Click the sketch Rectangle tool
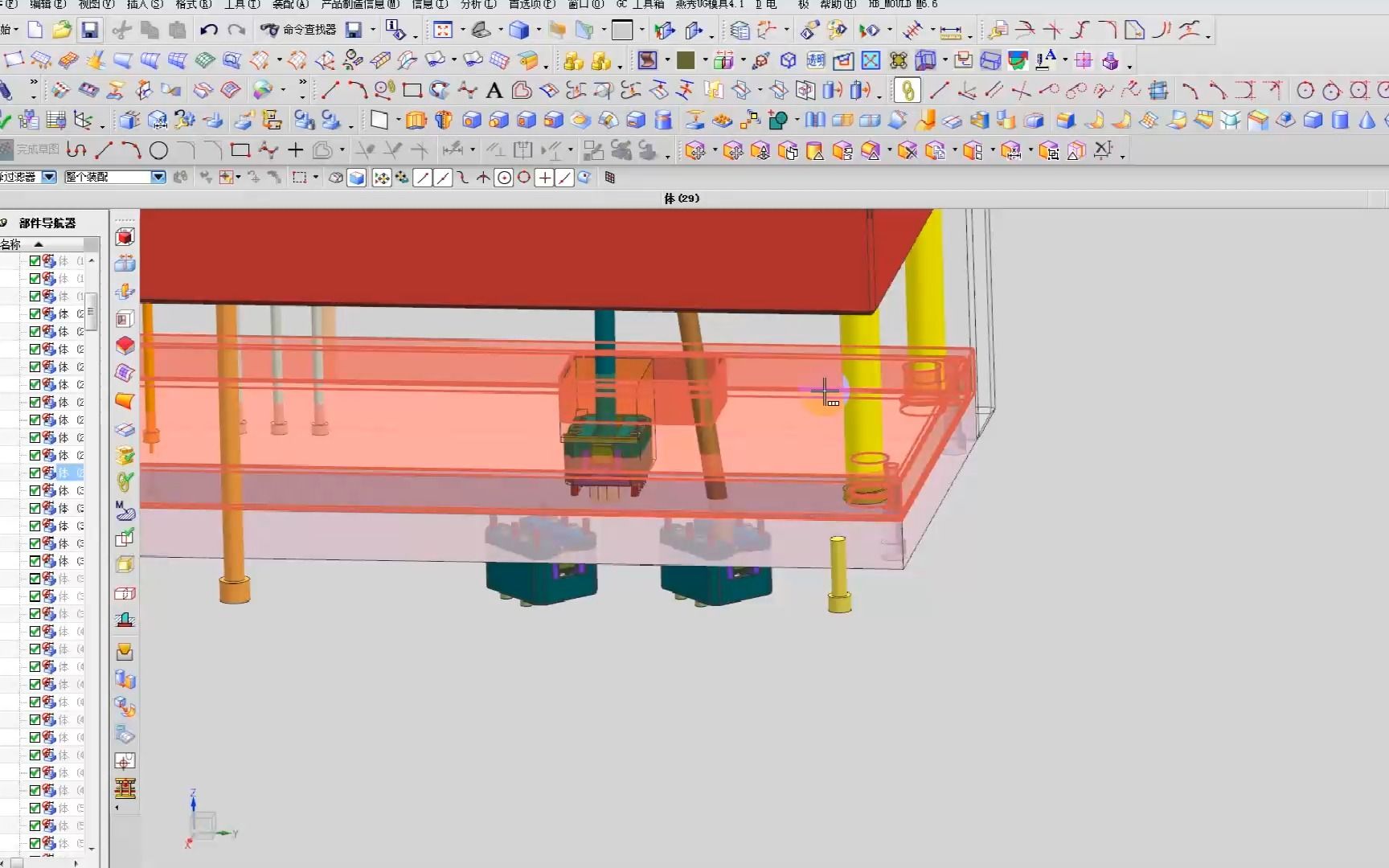Viewport: 1389px width, 868px height. point(240,150)
